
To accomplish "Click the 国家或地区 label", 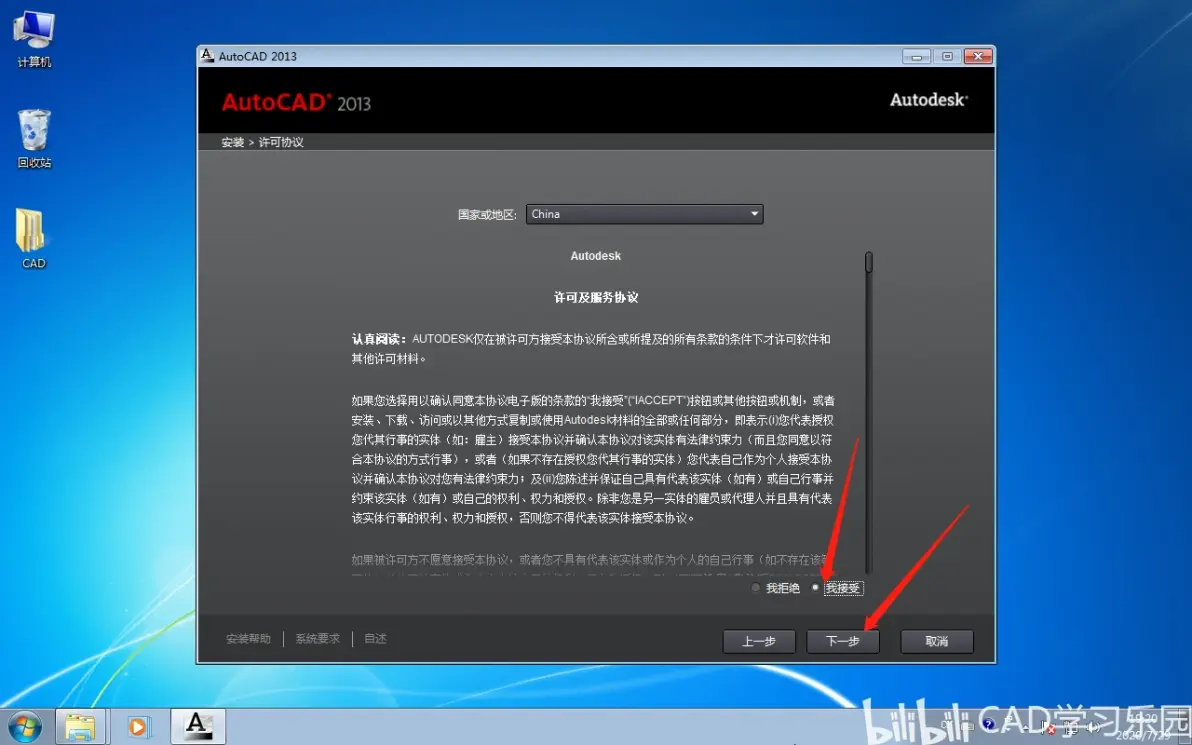I will pos(487,214).
